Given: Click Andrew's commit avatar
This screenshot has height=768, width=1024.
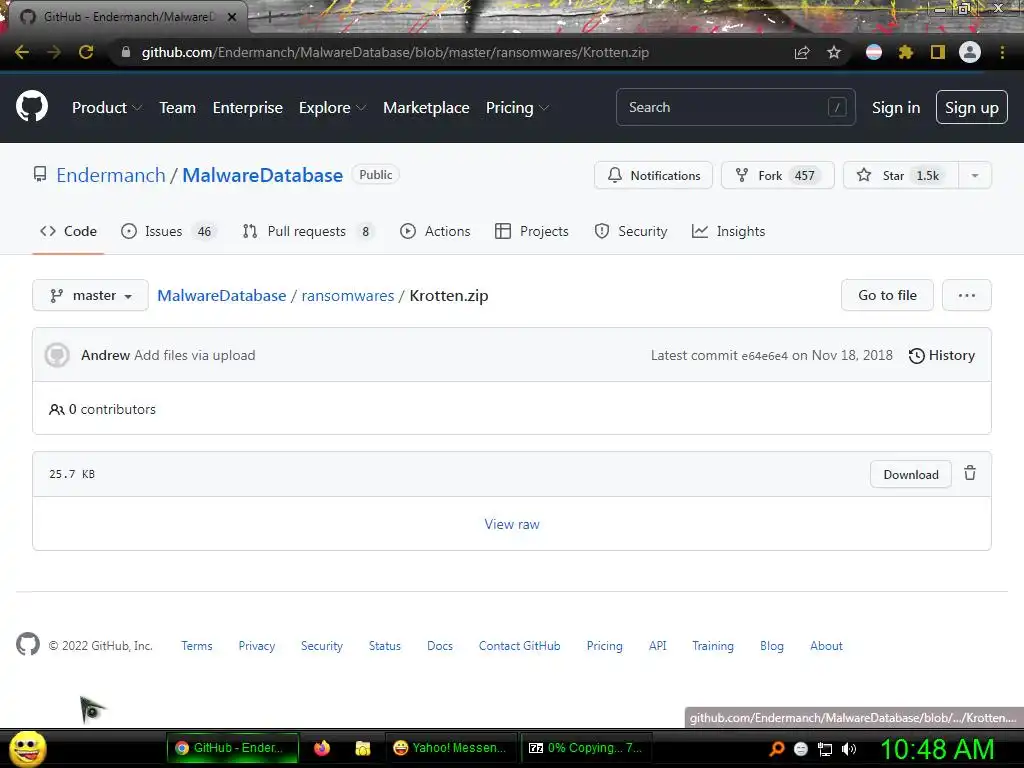Looking at the screenshot, I should click(x=57, y=355).
